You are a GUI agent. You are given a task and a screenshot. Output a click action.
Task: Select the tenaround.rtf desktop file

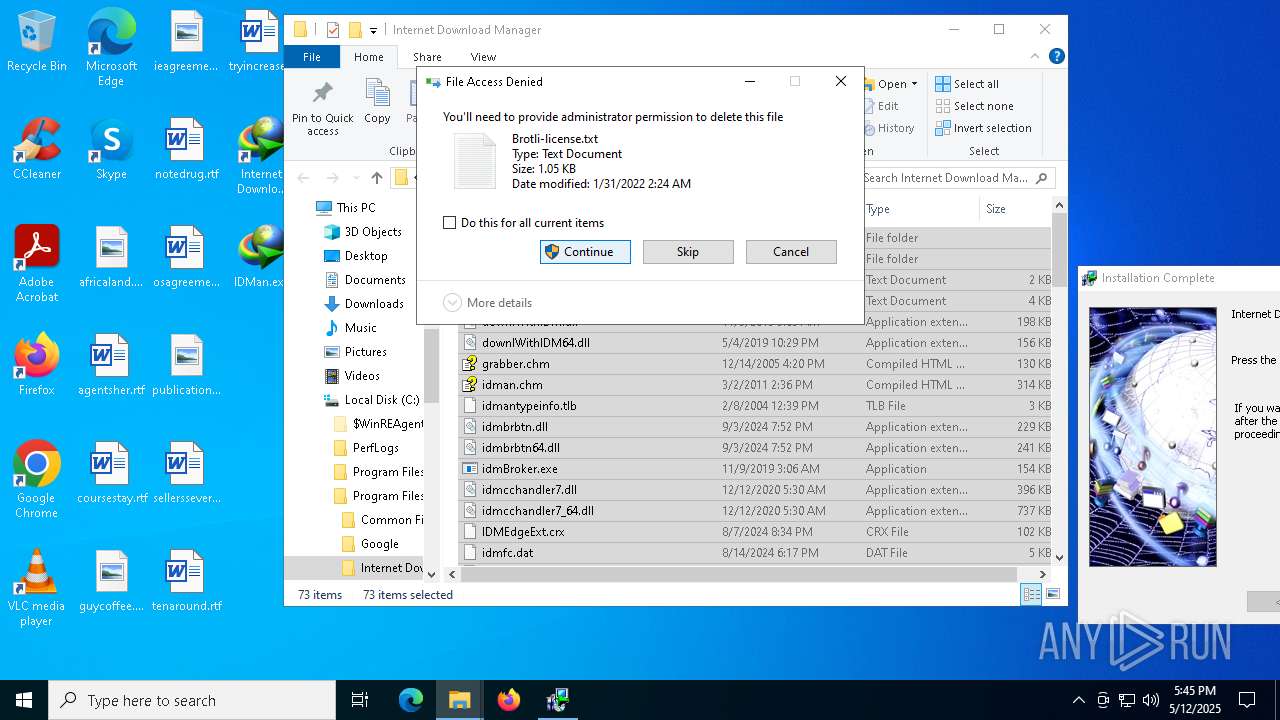click(x=186, y=582)
